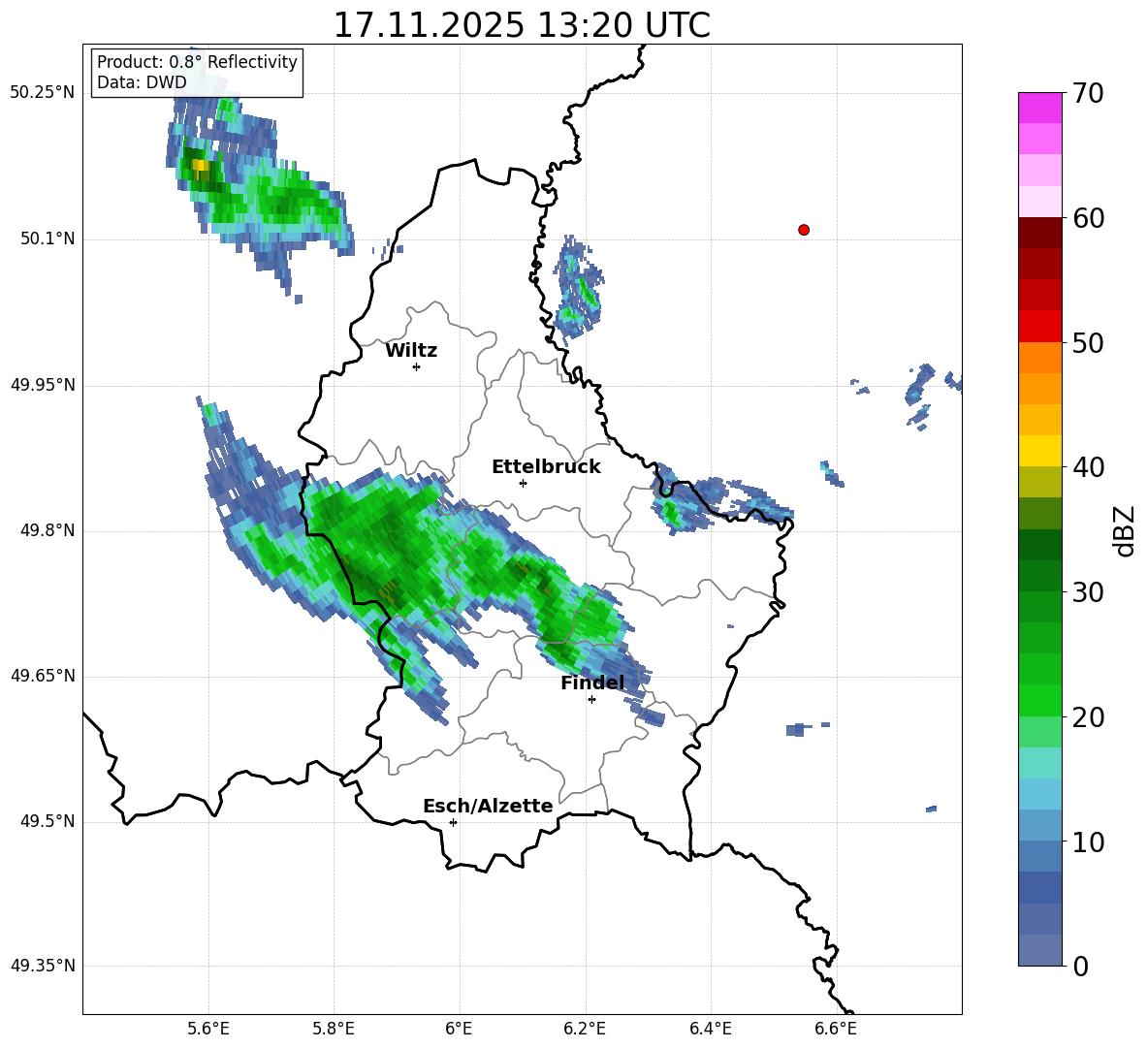Click the magenta swatch at colorbar top
This screenshot has width=1148, height=1048.
tap(1039, 108)
